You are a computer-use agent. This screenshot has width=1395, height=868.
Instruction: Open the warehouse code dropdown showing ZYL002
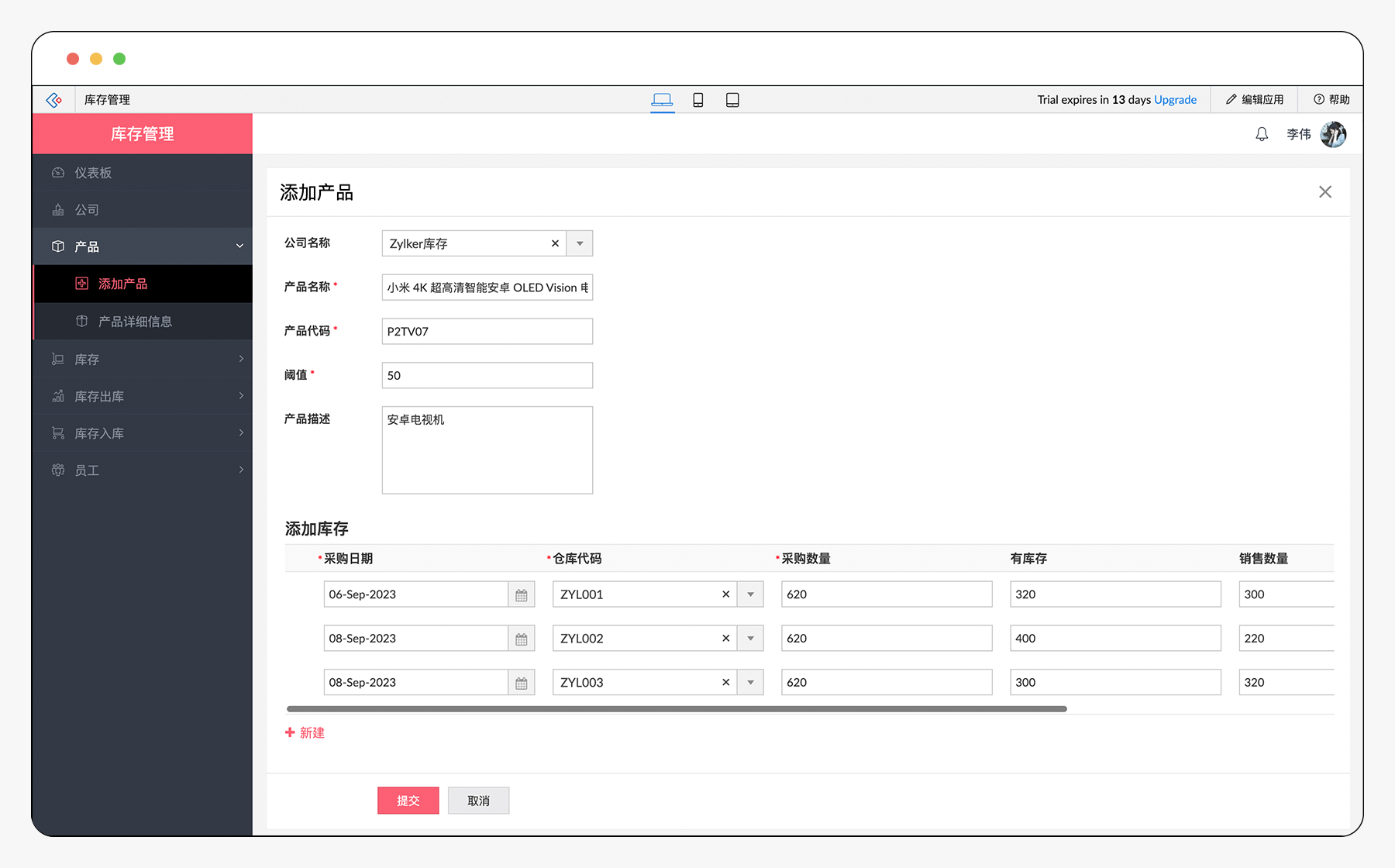749,638
